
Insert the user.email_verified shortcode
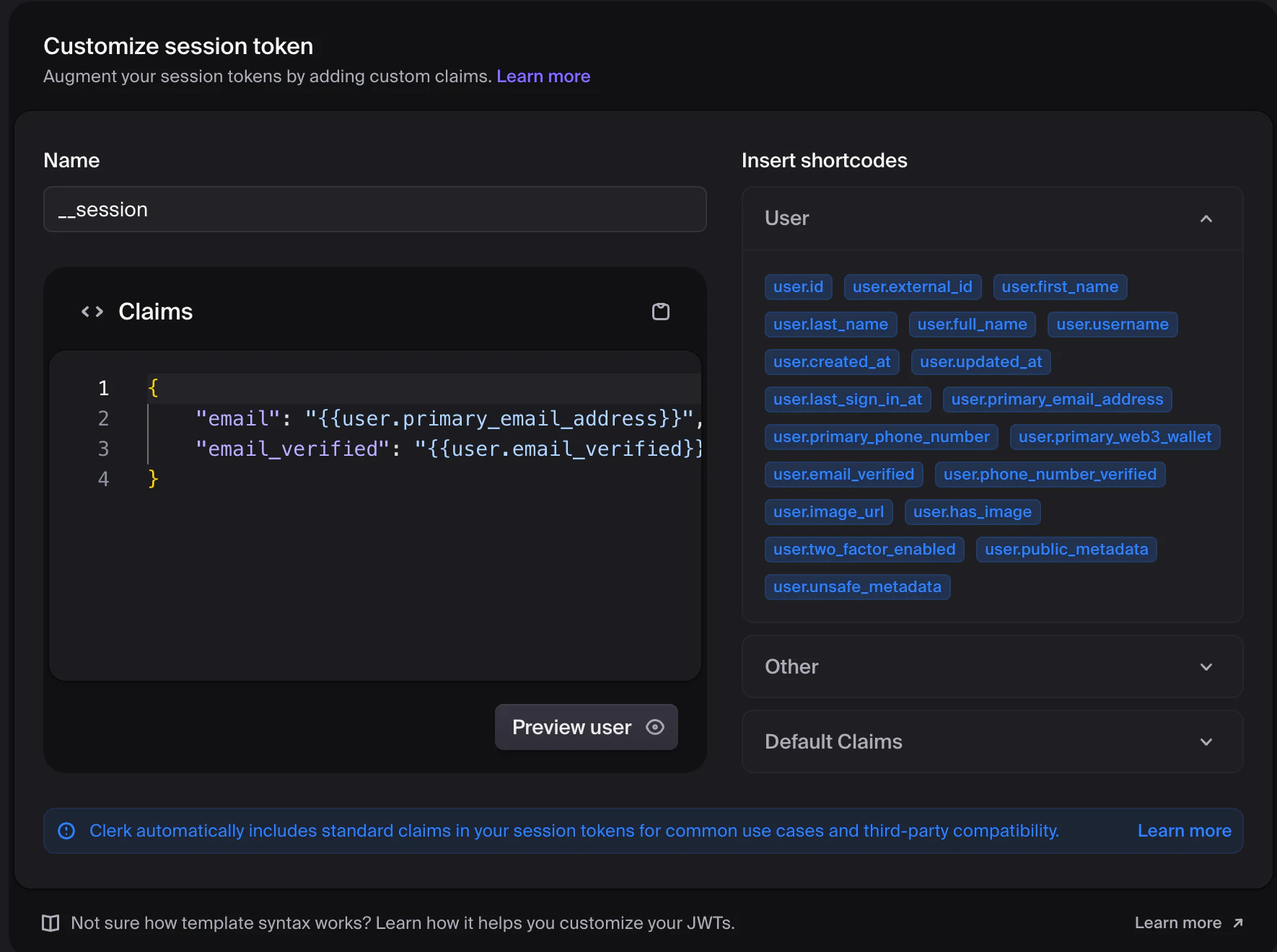click(843, 475)
